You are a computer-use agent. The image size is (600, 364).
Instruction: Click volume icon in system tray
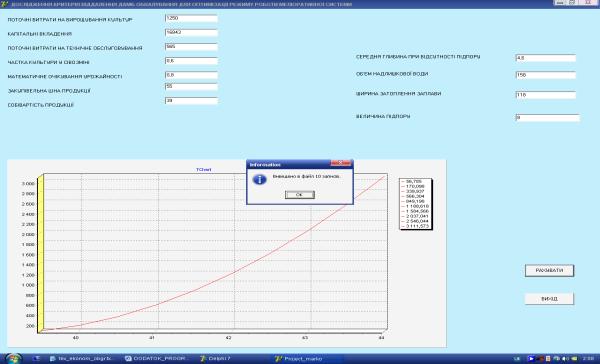pyautogui.click(x=565, y=359)
